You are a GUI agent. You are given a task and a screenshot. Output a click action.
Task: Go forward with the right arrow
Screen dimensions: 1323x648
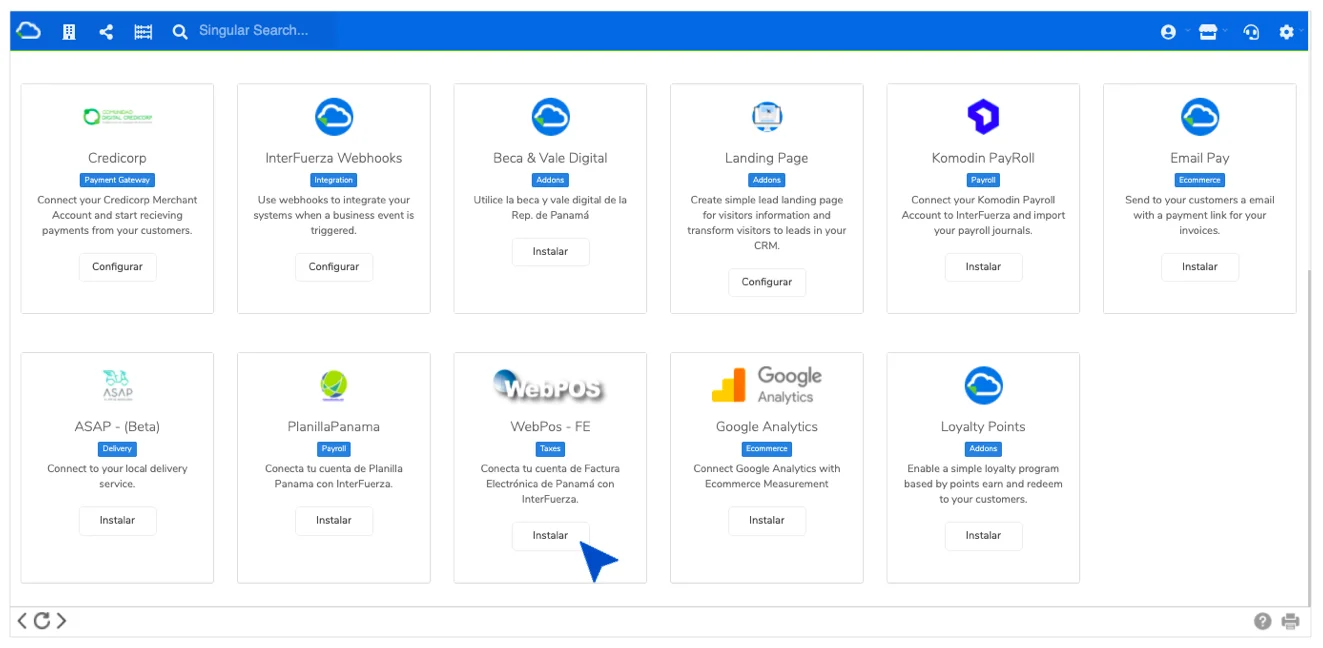point(61,621)
